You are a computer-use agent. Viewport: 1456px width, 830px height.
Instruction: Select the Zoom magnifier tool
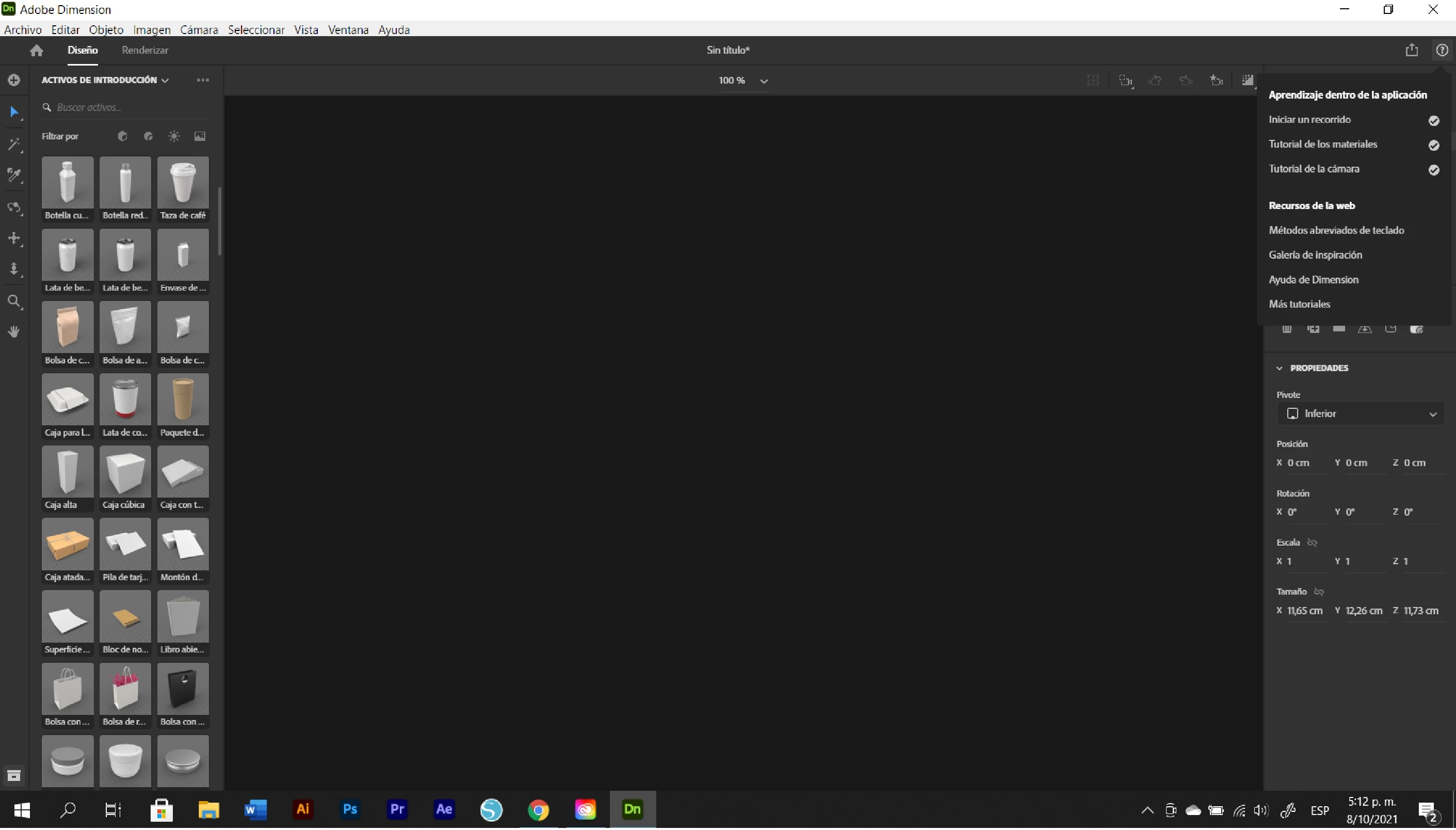13,301
